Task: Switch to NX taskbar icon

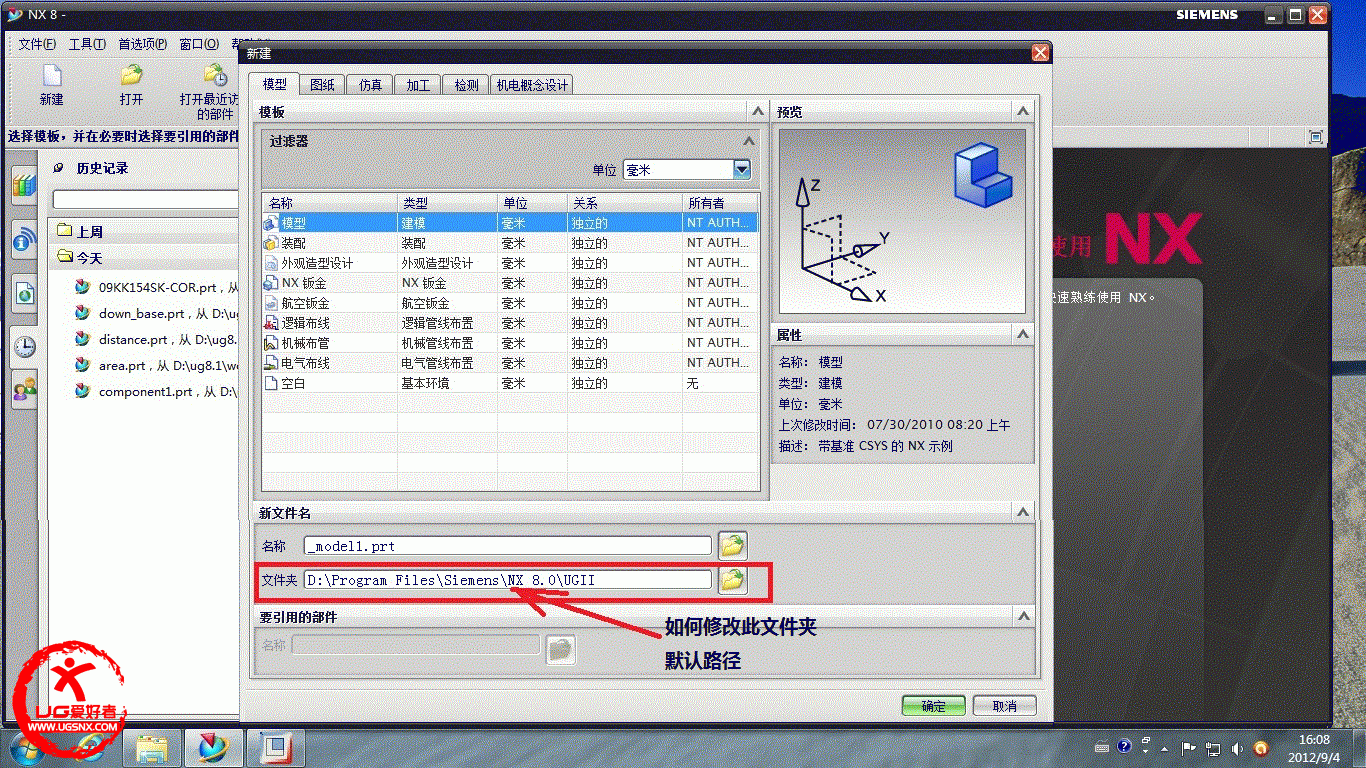Action: click(213, 748)
